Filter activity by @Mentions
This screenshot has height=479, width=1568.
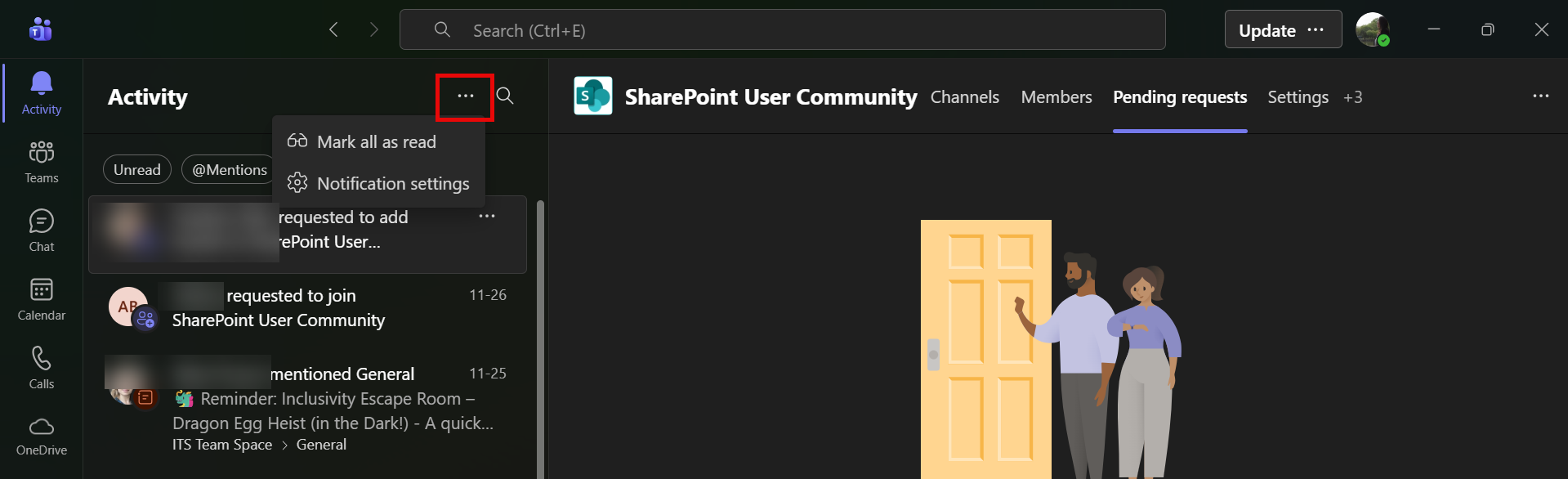[229, 169]
